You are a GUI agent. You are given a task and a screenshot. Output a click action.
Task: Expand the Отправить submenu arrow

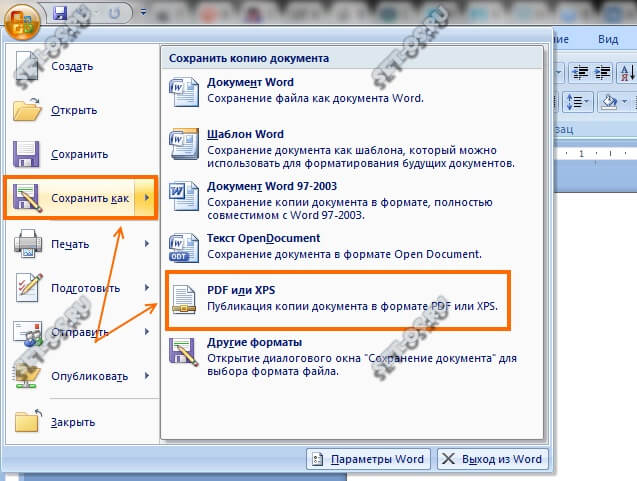point(147,332)
